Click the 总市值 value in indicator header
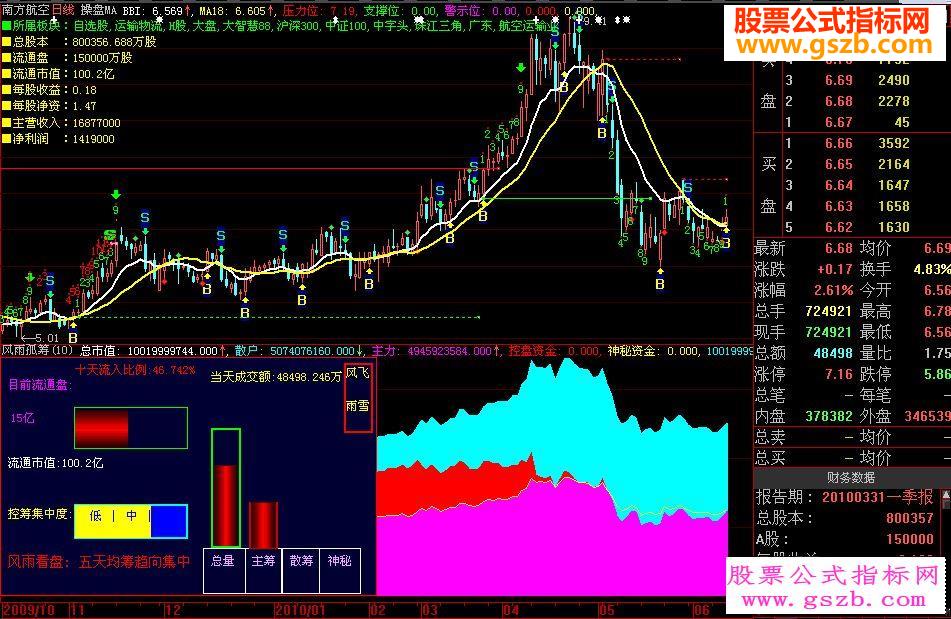951x619 pixels. point(152,351)
